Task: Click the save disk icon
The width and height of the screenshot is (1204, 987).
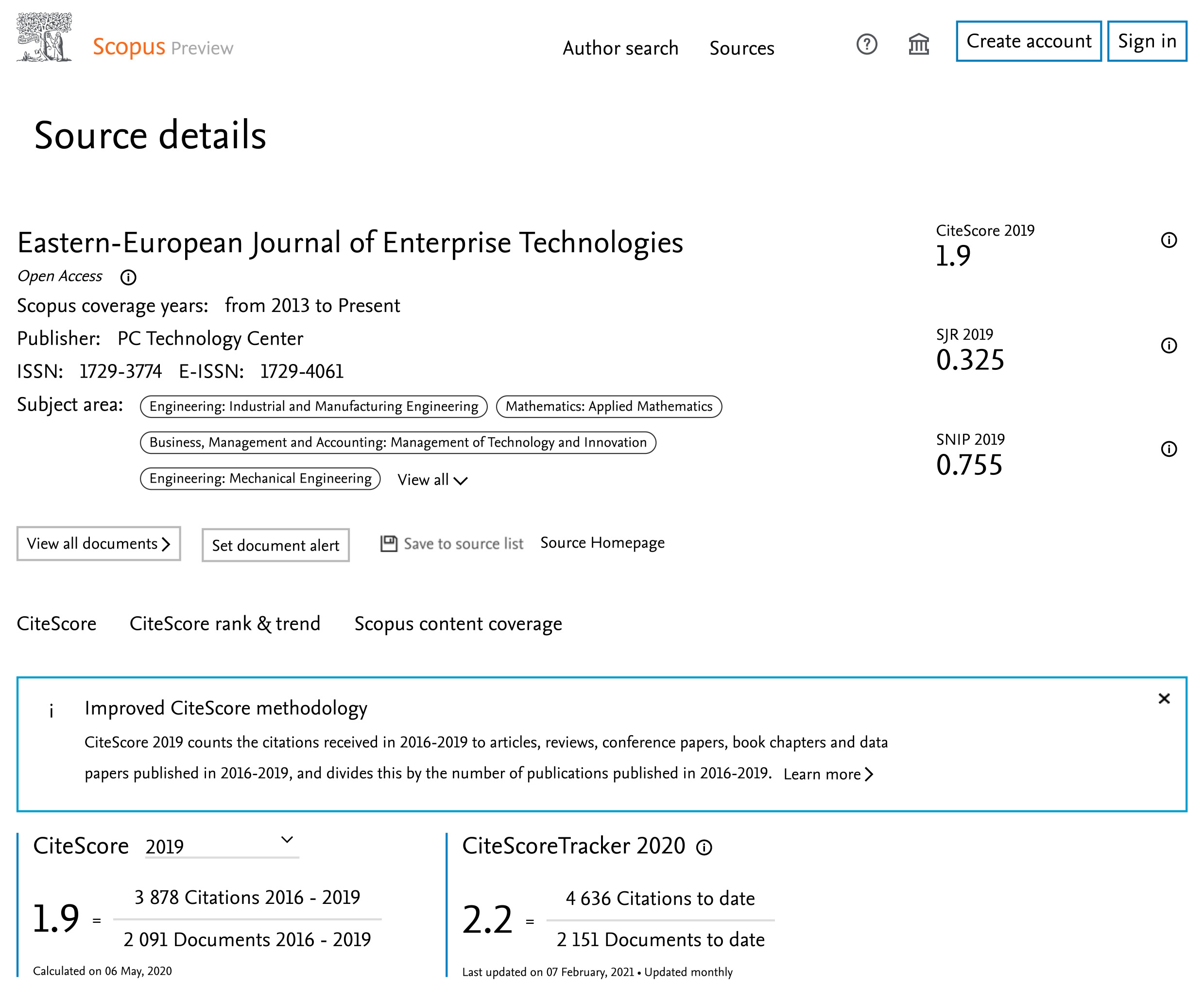Action: pyautogui.click(x=389, y=543)
